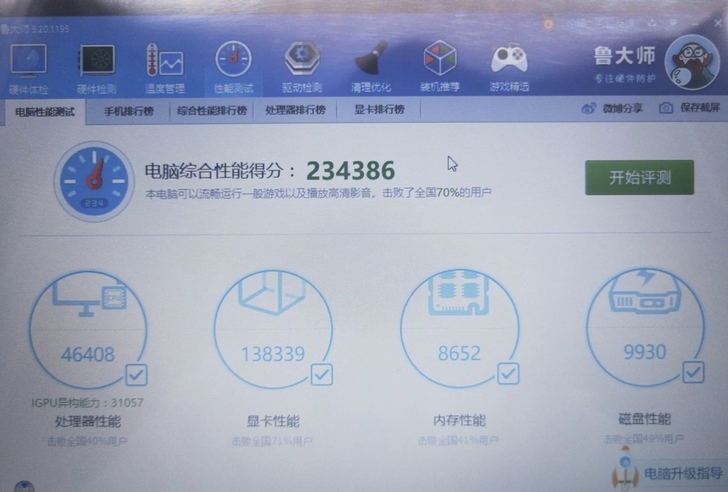Click the 保存截屏 text link
This screenshot has width=728, height=492.
700,108
